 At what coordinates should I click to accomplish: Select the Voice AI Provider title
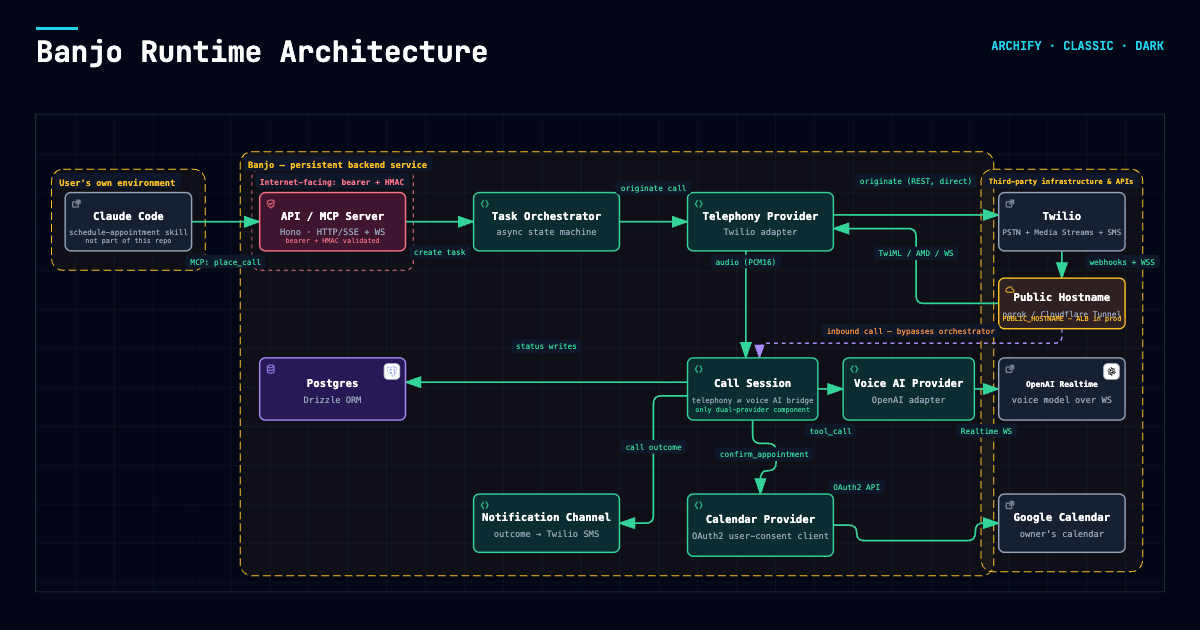pos(908,383)
